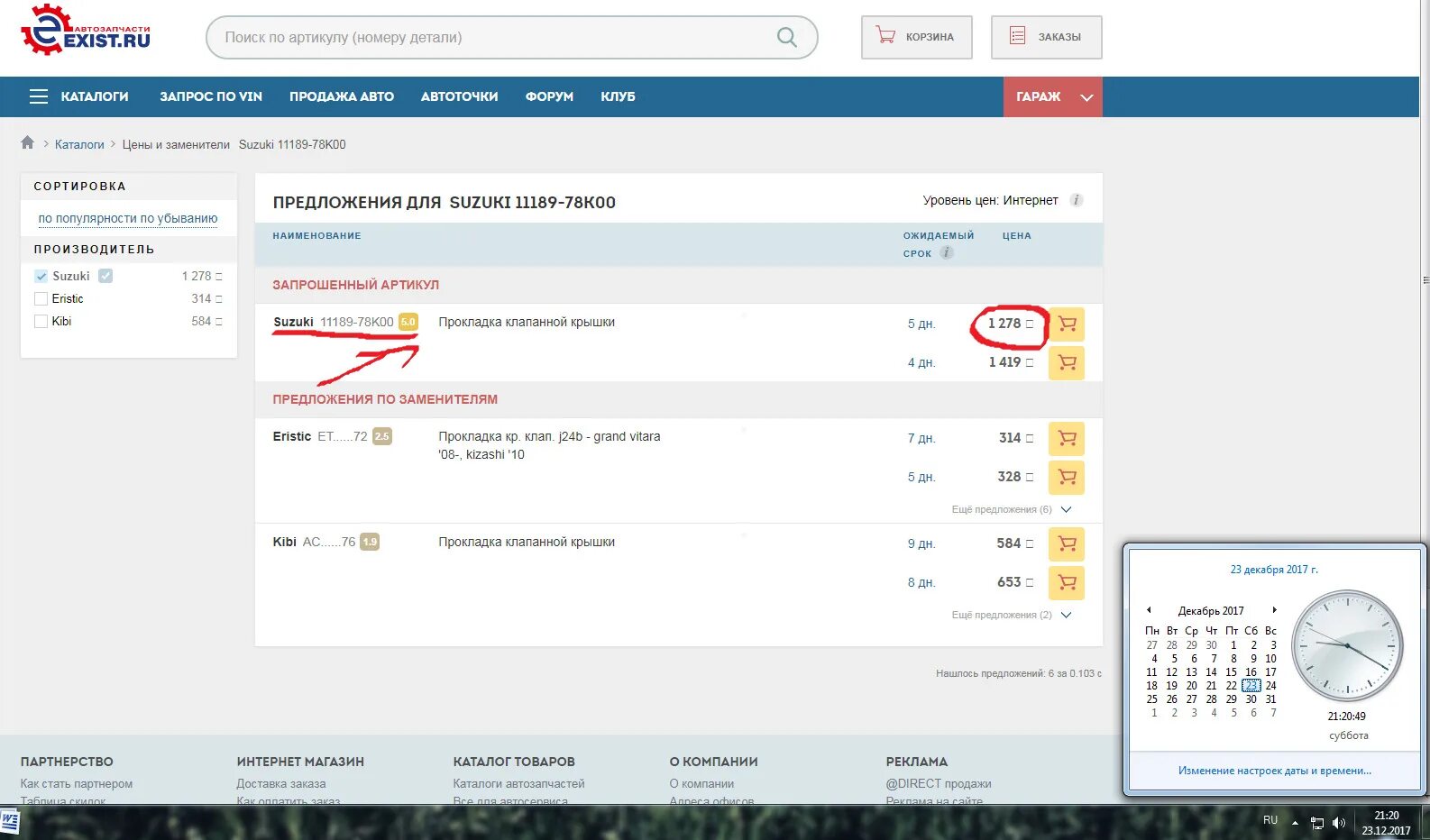1430x840 pixels.
Task: Toggle the Suzuki manufacturer checkbox
Action: click(41, 276)
